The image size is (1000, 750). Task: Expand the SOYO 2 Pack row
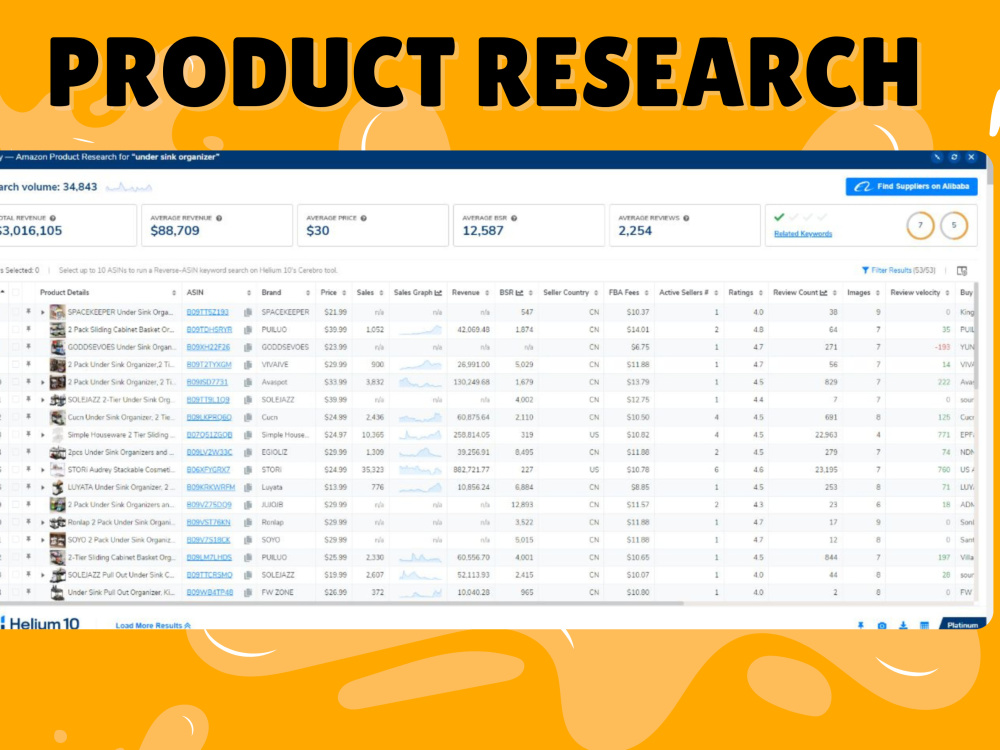coord(43,540)
